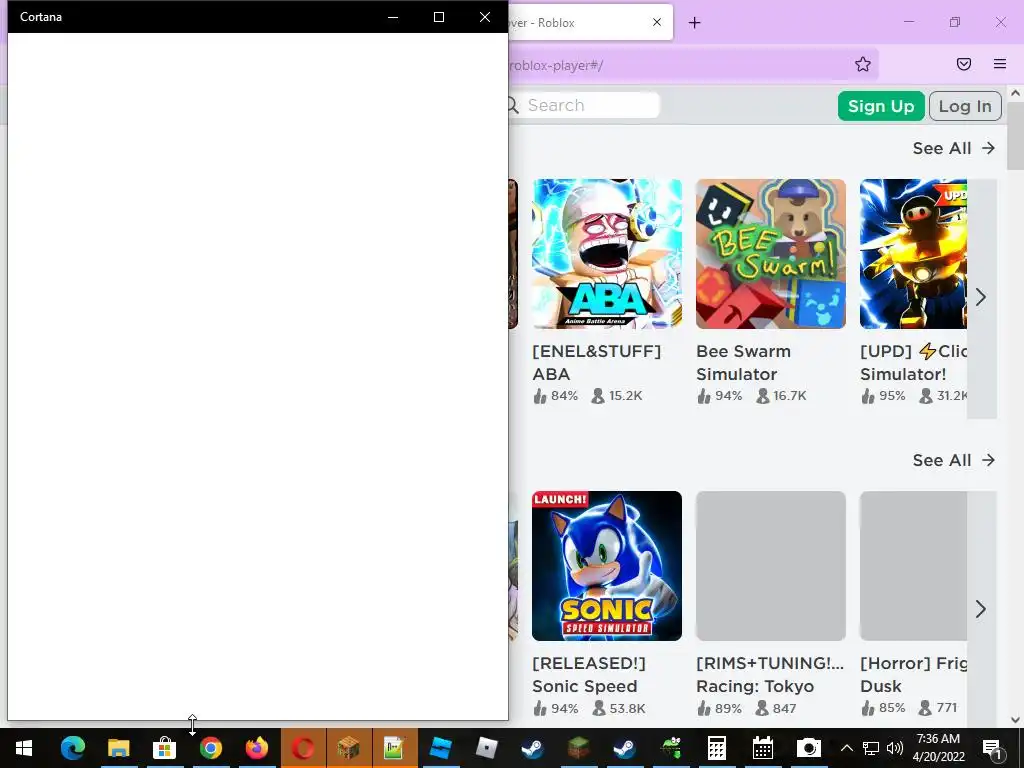This screenshot has width=1024, height=768.
Task: Close the Roblox browser tab
Action: (657, 22)
